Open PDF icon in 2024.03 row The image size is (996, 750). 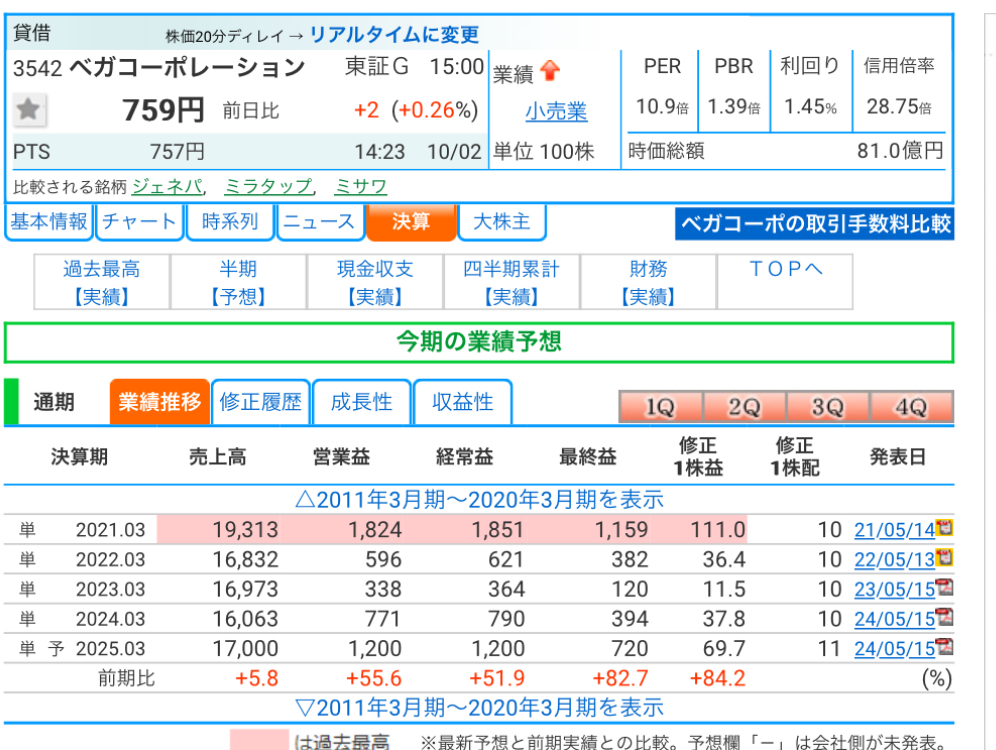945,617
